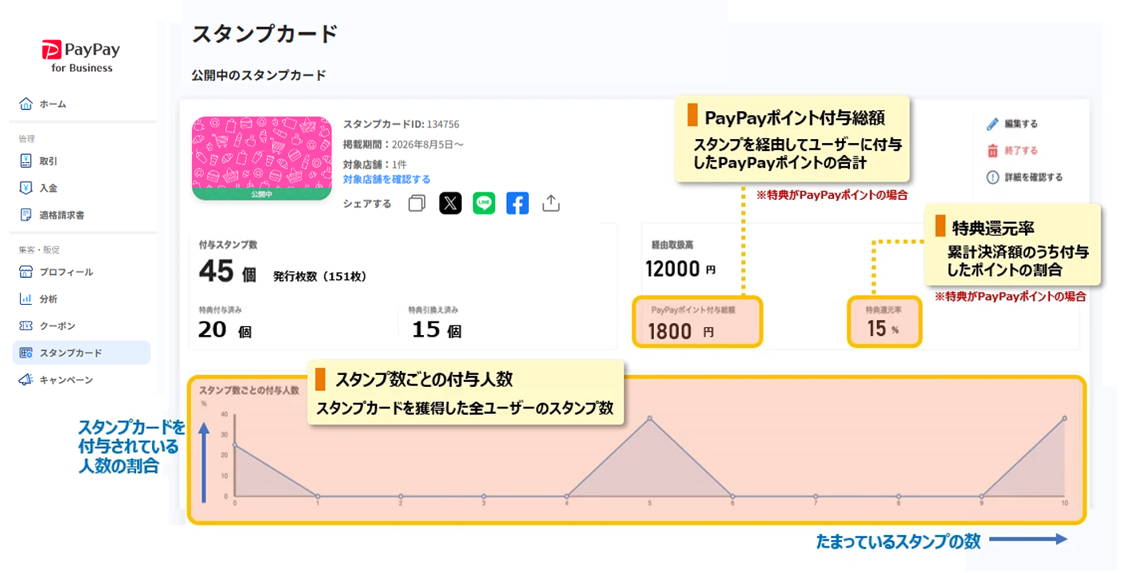Click the スタンプカードID: 134756 text
This screenshot has width=1129, height=573.
tap(401, 125)
